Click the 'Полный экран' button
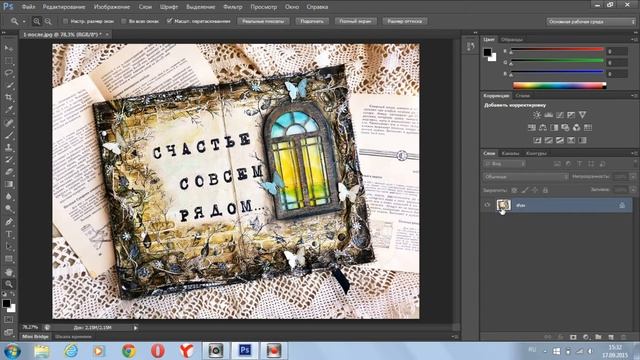640x360 pixels. [x=356, y=21]
